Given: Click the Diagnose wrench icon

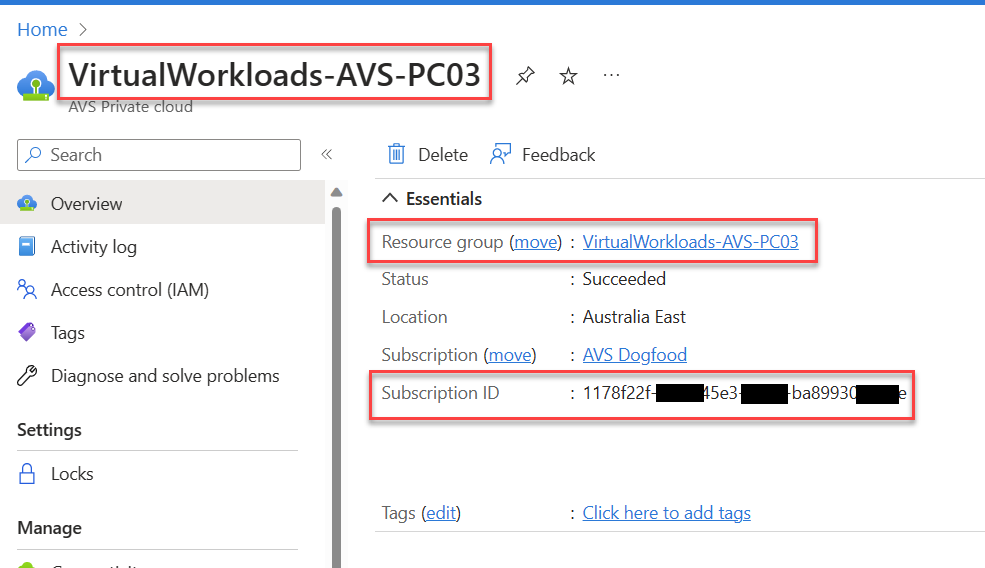Looking at the screenshot, I should pyautogui.click(x=27, y=376).
